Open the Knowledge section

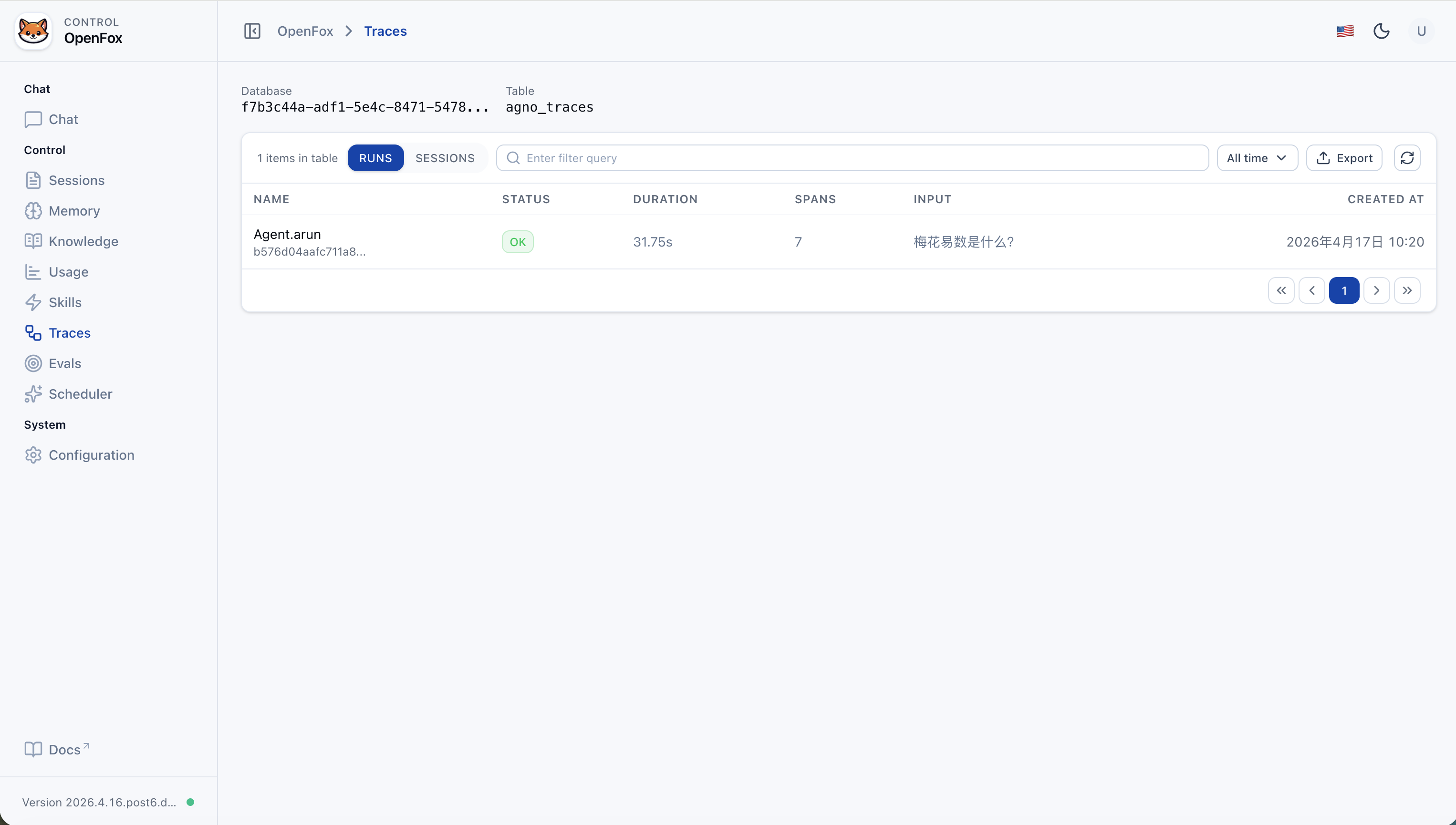click(83, 241)
